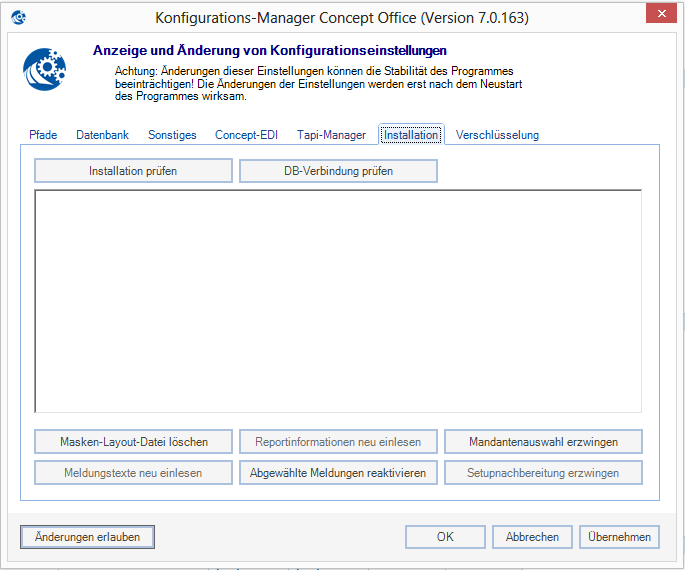The width and height of the screenshot is (685, 570).
Task: Open the Datenbank tab
Action: [102, 135]
